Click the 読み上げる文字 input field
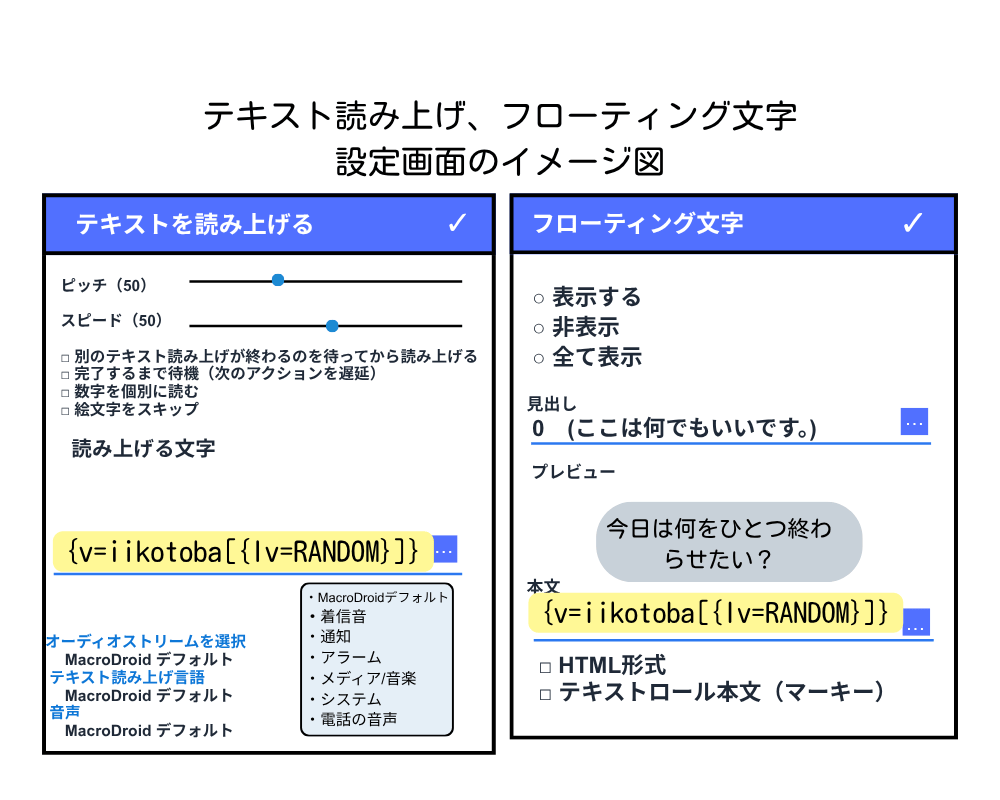The image size is (1000, 800). [x=243, y=551]
